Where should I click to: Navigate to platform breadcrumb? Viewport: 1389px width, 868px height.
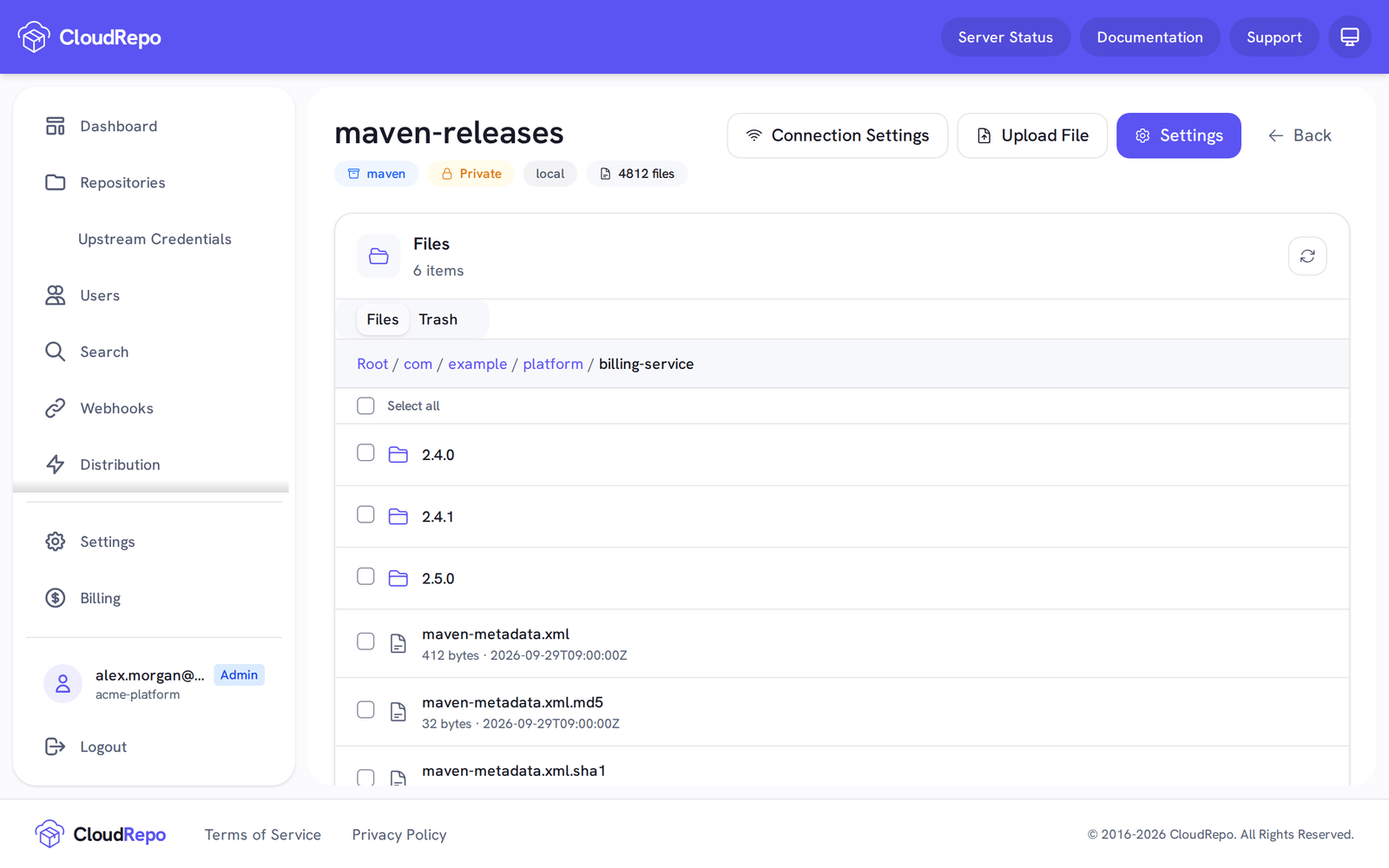553,364
